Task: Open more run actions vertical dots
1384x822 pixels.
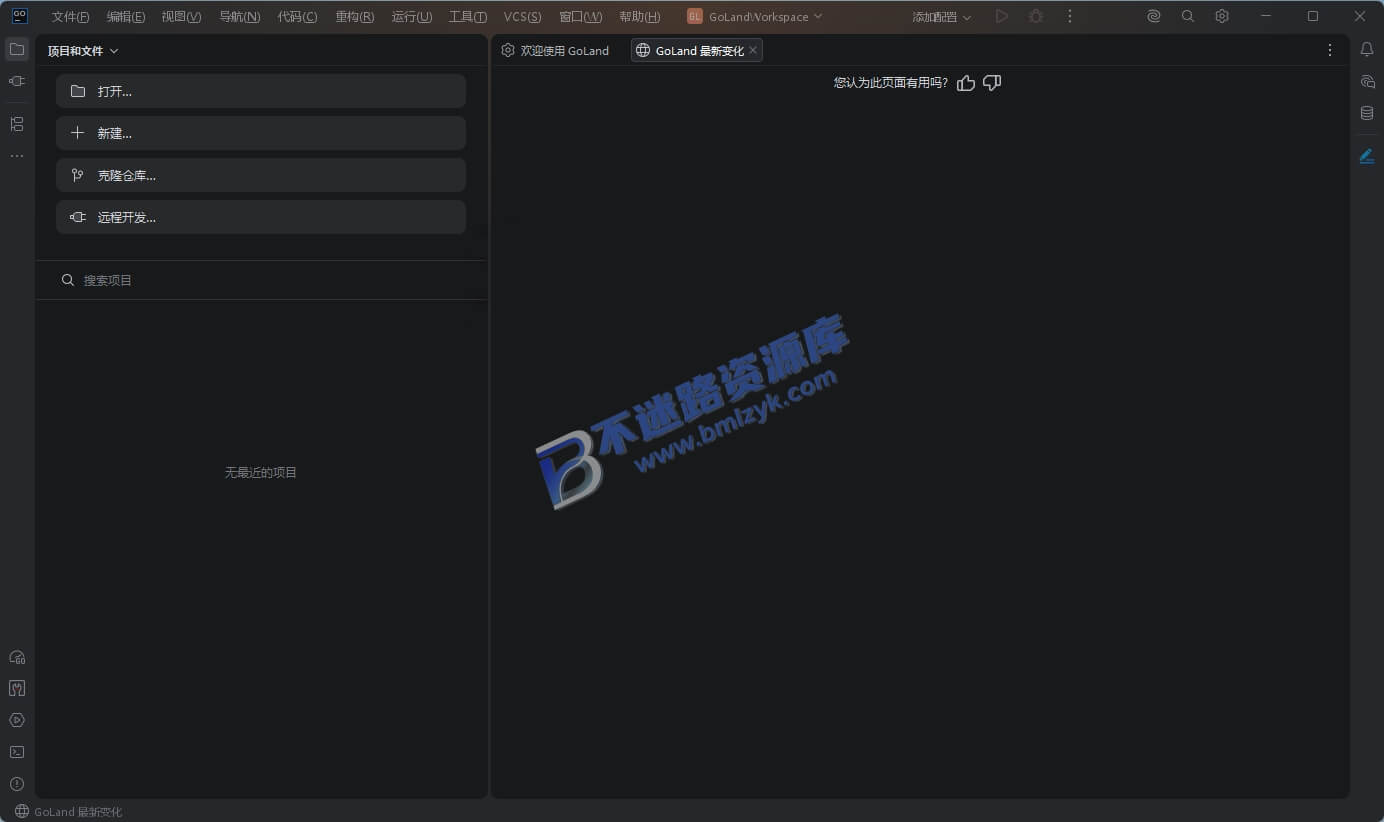Action: [x=1070, y=16]
